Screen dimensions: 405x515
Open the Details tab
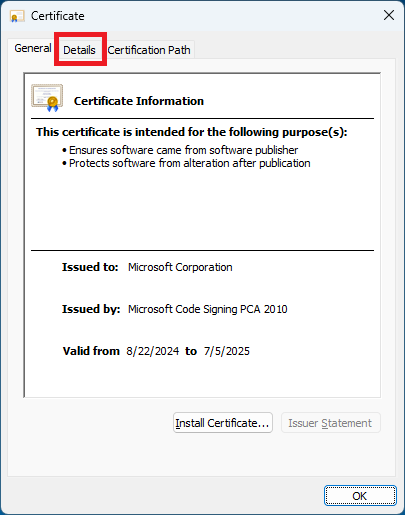coord(79,50)
